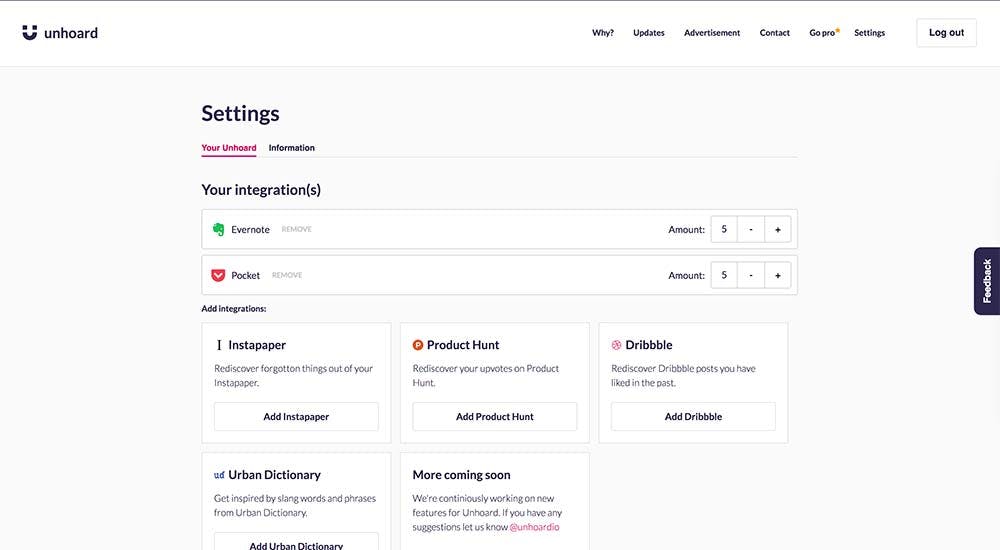Remove the Evernote integration
The height and width of the screenshot is (550, 1000).
point(296,229)
